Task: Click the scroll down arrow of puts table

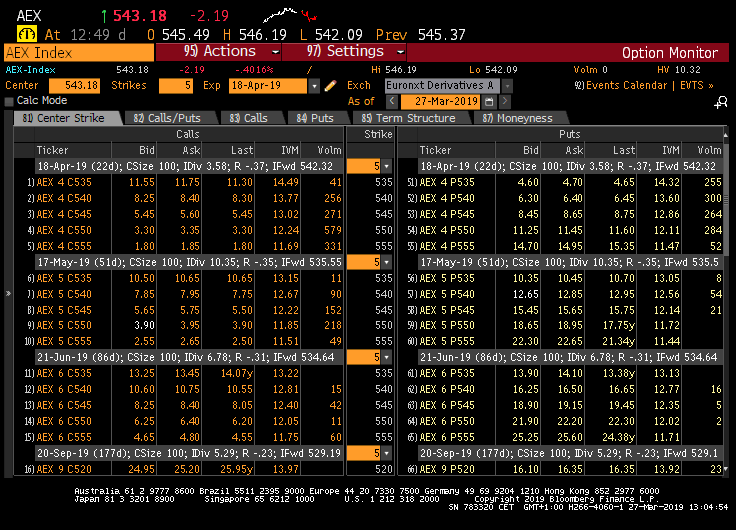Action: click(x=726, y=469)
